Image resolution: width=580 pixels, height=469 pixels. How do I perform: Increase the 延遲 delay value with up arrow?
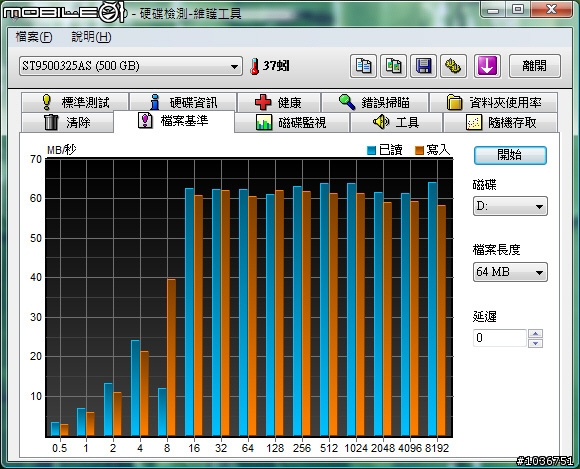coord(536,334)
